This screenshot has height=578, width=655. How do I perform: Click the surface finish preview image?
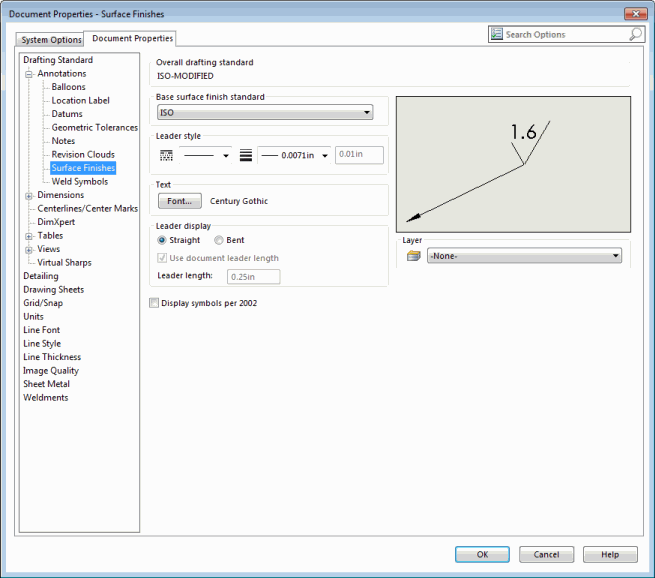click(513, 165)
